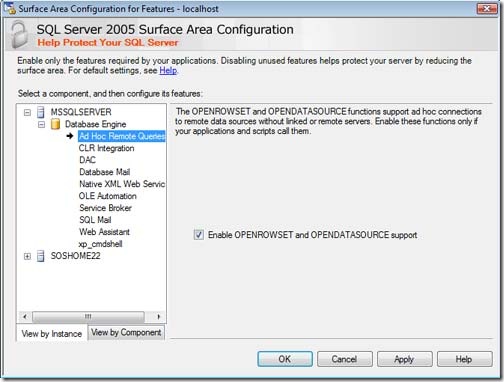Select Service Broker feature
The width and height of the screenshot is (504, 382).
105,208
